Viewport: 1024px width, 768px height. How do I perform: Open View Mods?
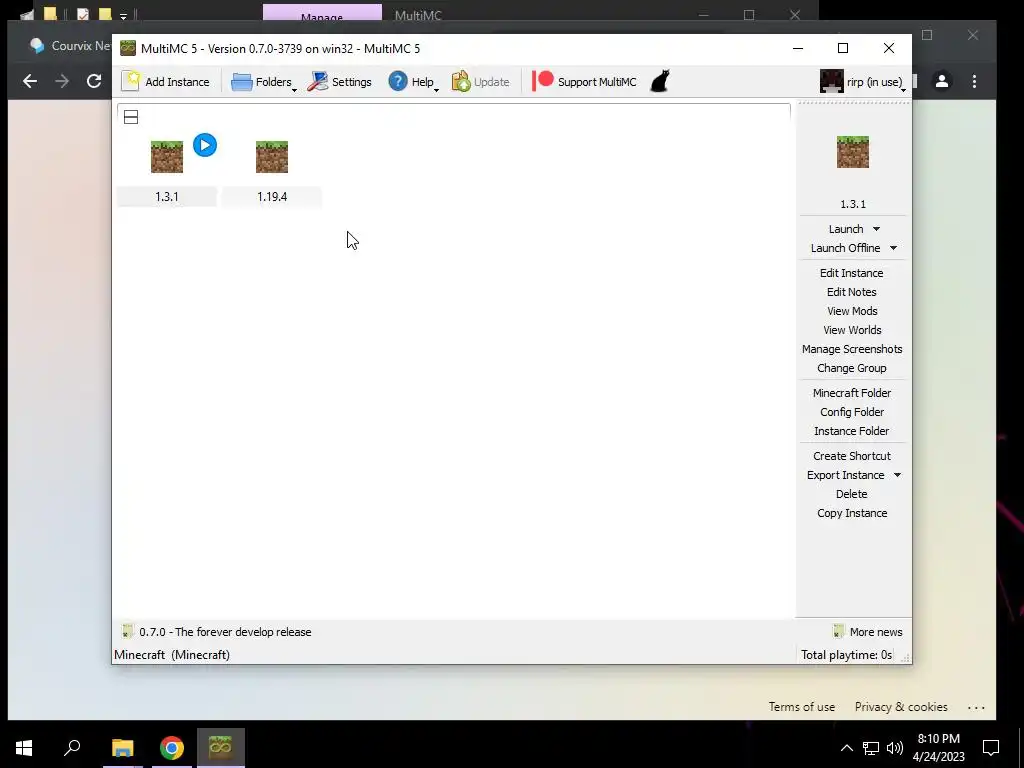click(852, 311)
